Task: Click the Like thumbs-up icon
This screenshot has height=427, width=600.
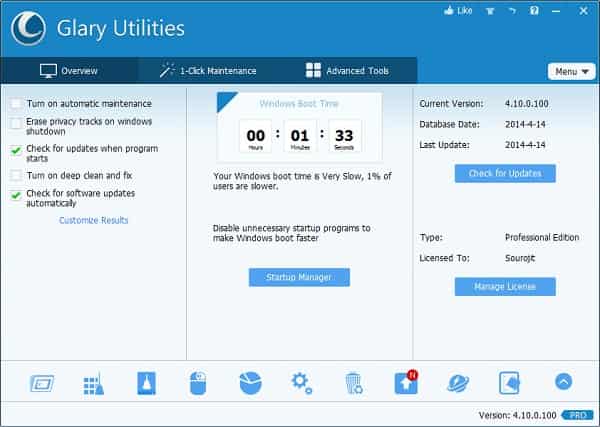Action: 449,11
